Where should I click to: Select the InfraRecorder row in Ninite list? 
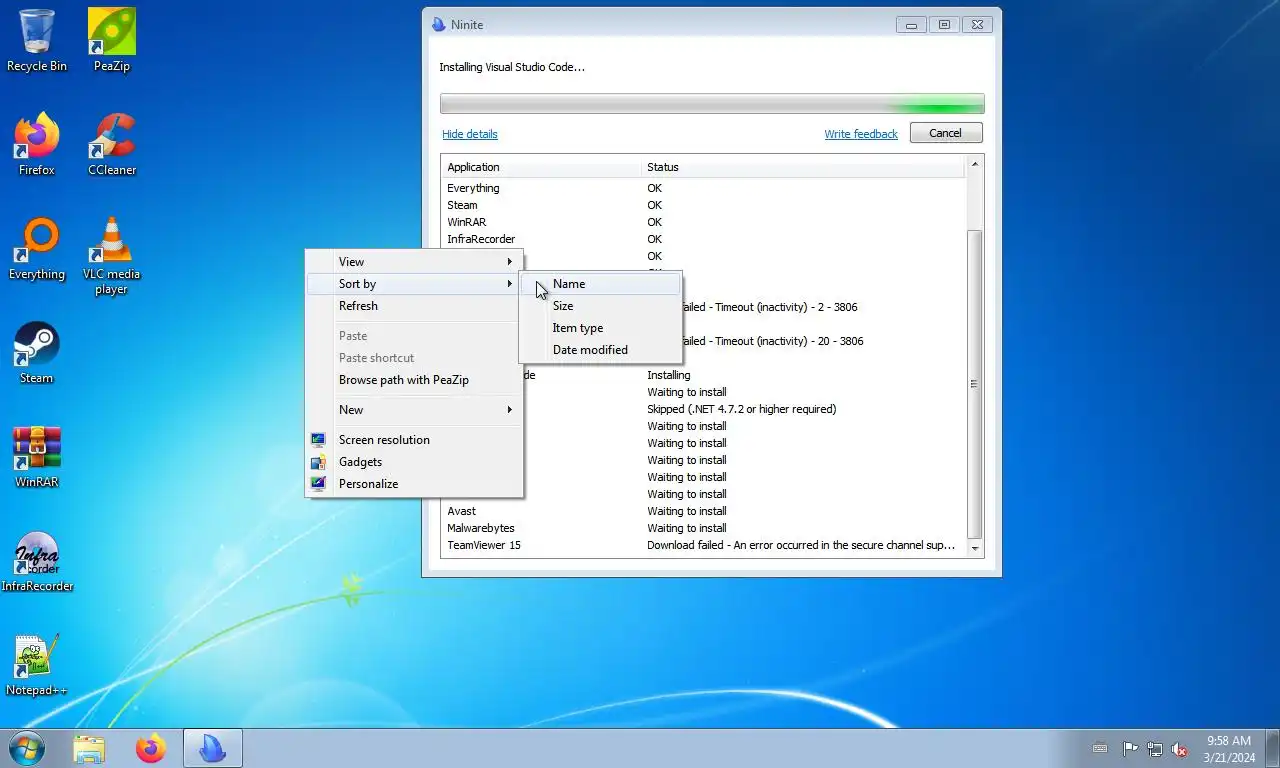tap(704, 239)
